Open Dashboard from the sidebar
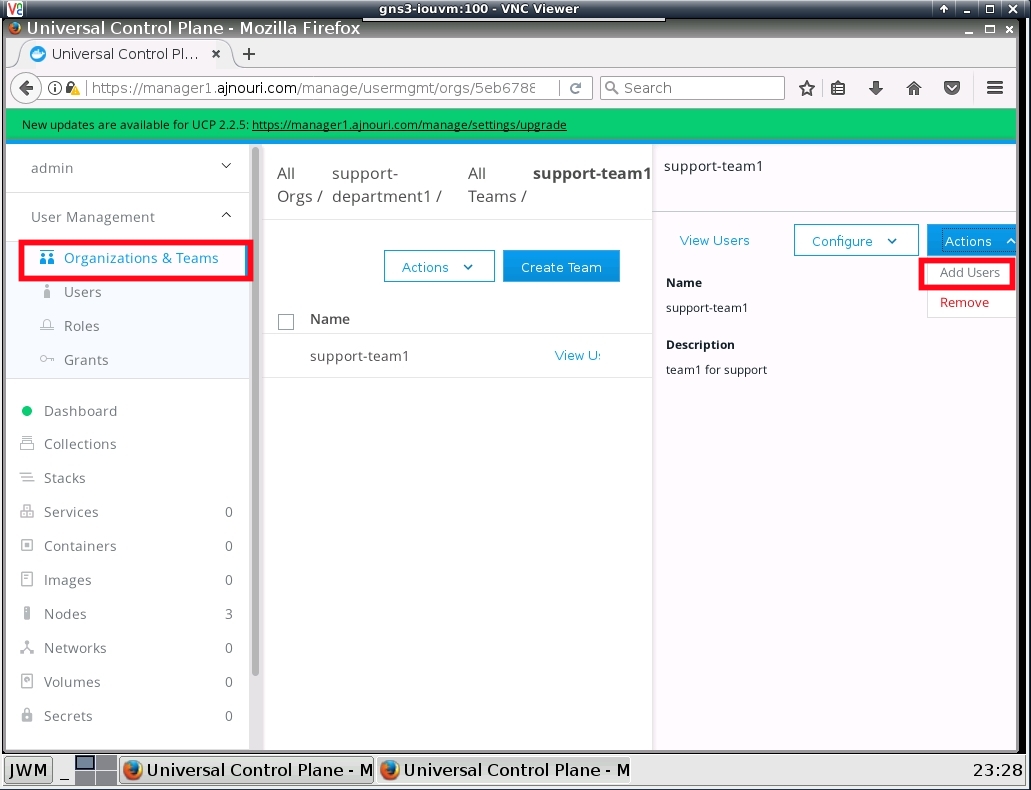Viewport: 1031px width, 790px height. pos(80,411)
